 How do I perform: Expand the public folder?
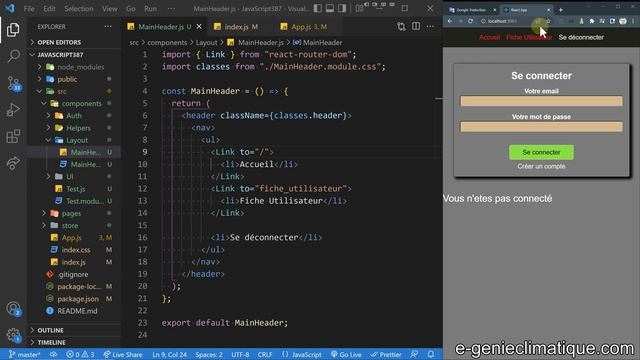67,79
